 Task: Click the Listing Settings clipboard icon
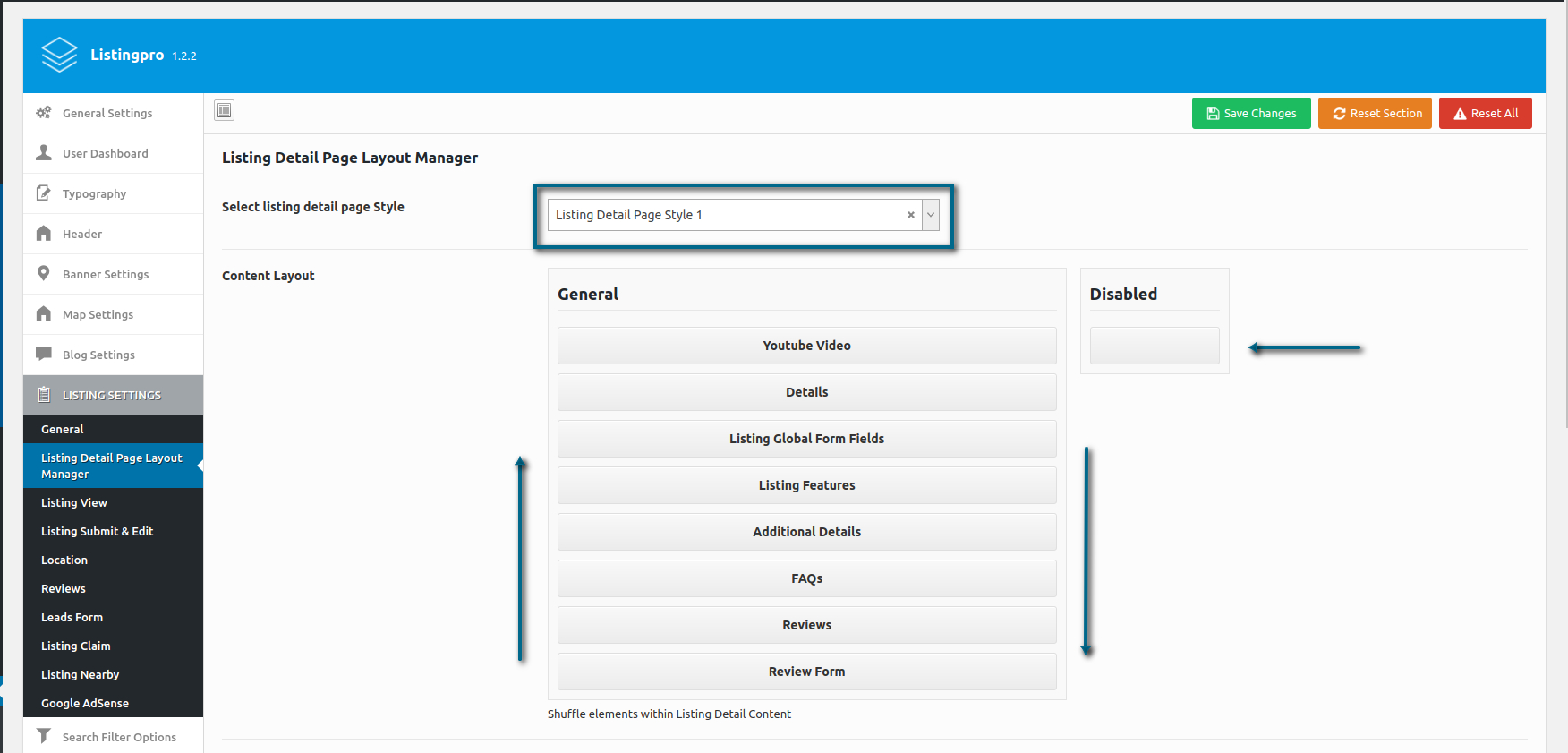[43, 395]
